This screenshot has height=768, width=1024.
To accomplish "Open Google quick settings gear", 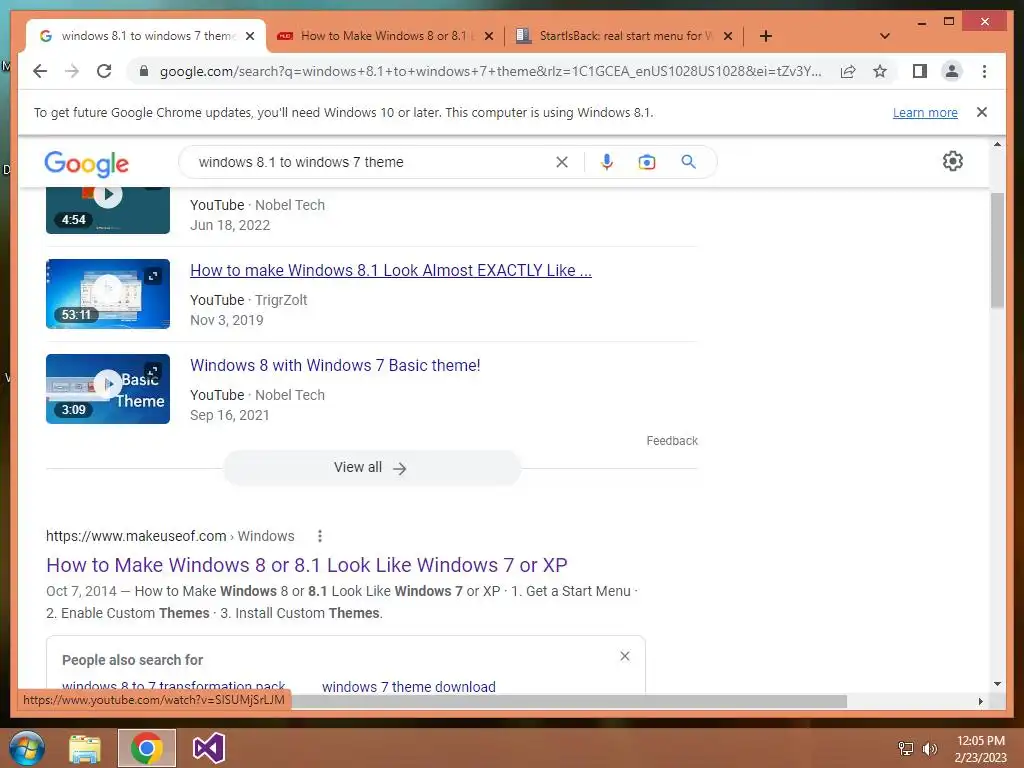I will coord(953,161).
